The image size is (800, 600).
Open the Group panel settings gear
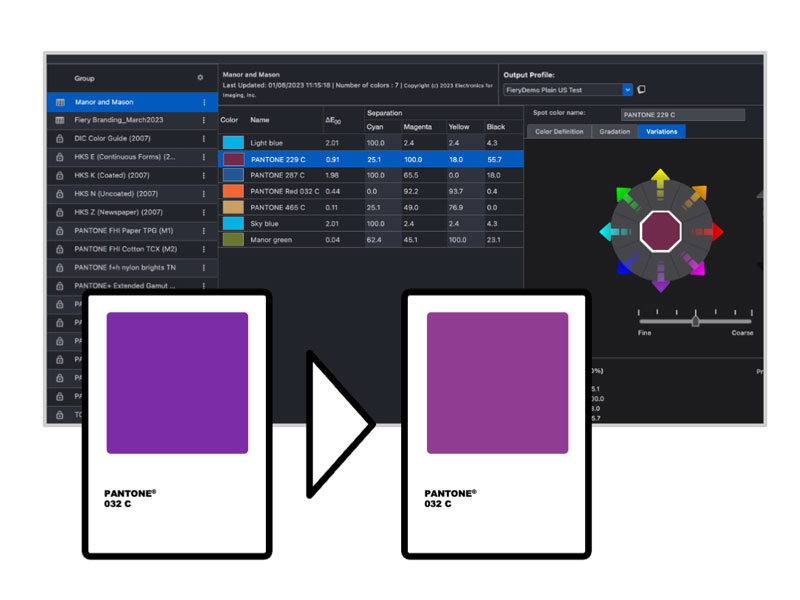pos(200,78)
